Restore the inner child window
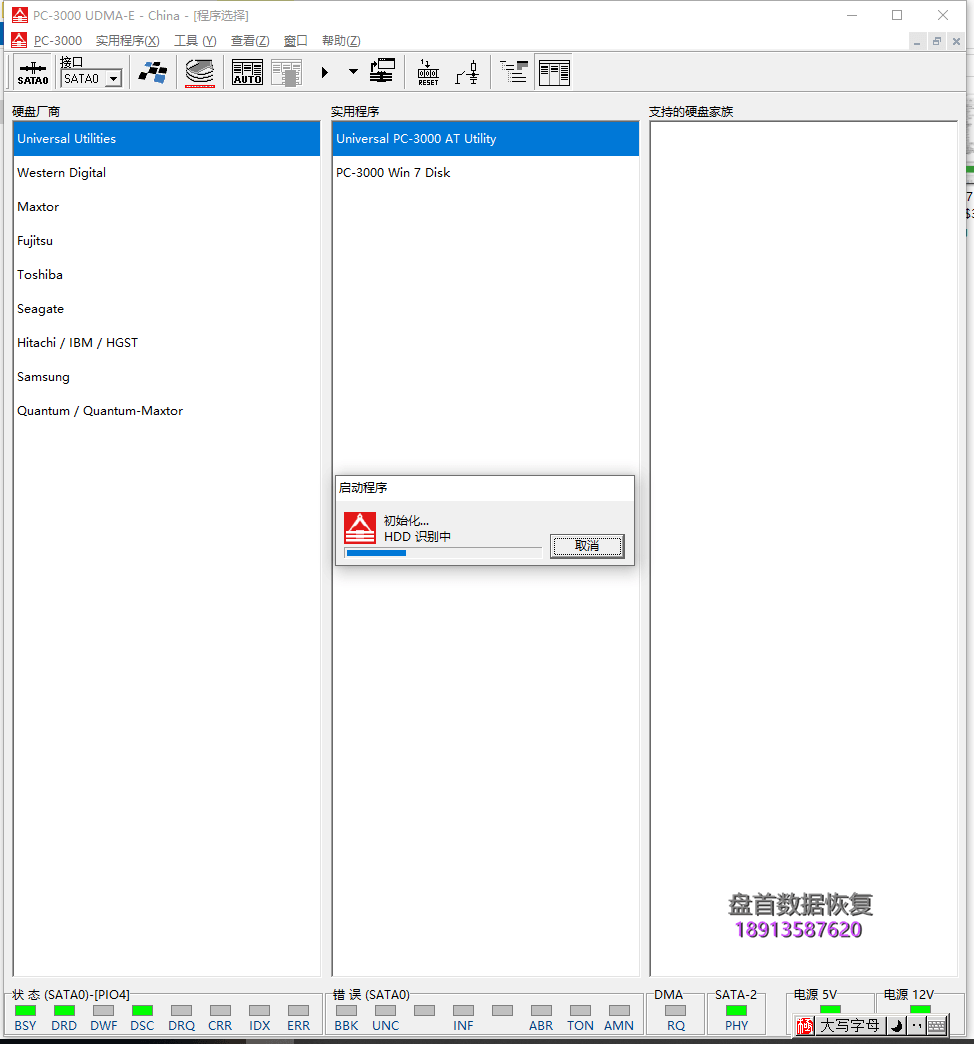 [x=937, y=41]
